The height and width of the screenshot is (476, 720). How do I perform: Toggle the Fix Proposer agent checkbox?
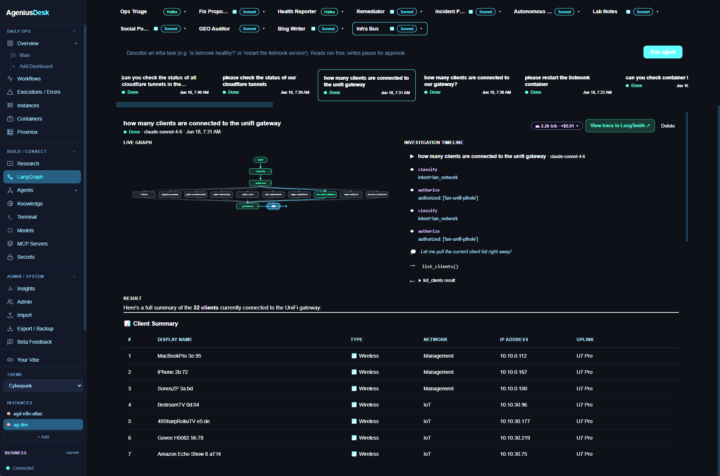click(x=235, y=11)
